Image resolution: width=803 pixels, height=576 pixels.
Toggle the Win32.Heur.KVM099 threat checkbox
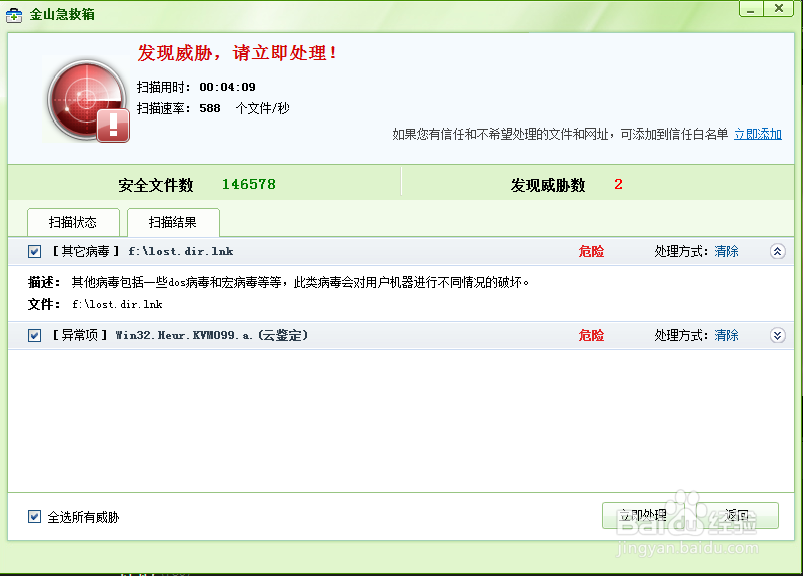[33, 335]
